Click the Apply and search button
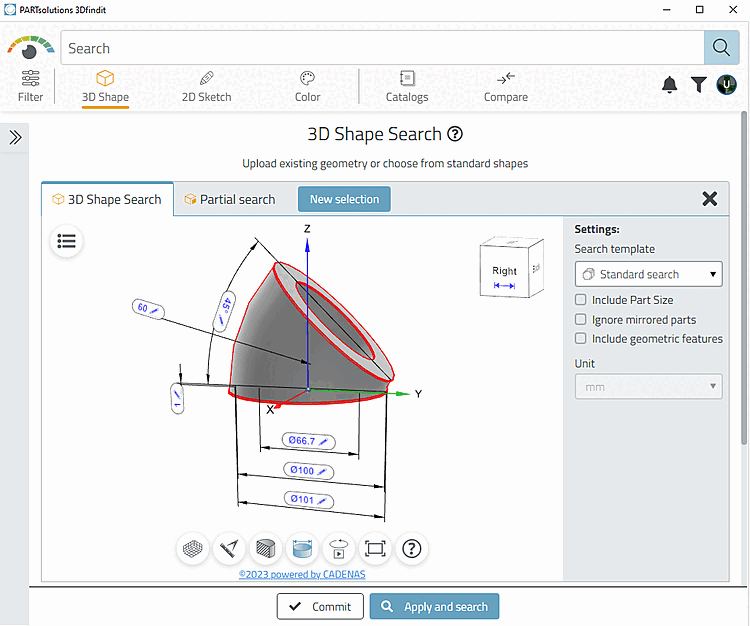 [434, 606]
